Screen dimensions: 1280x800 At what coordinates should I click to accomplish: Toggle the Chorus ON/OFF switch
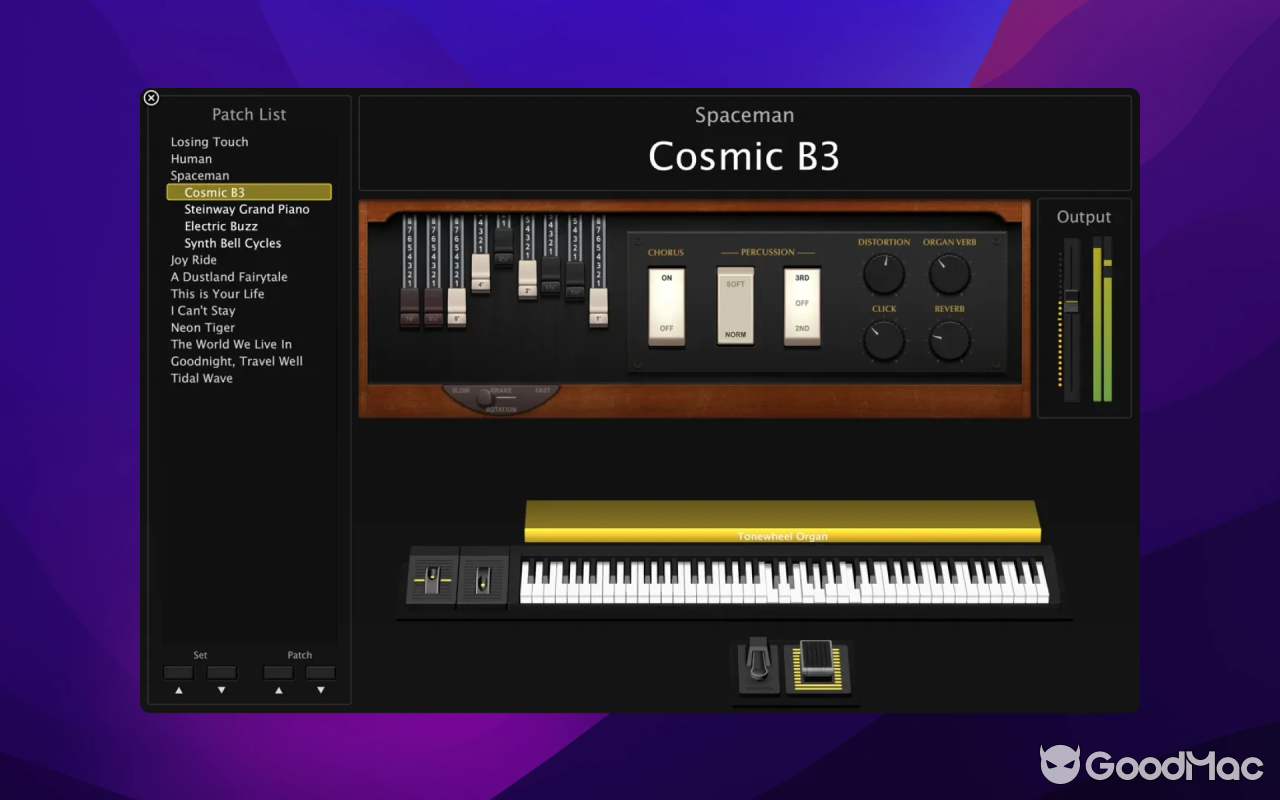click(x=666, y=306)
